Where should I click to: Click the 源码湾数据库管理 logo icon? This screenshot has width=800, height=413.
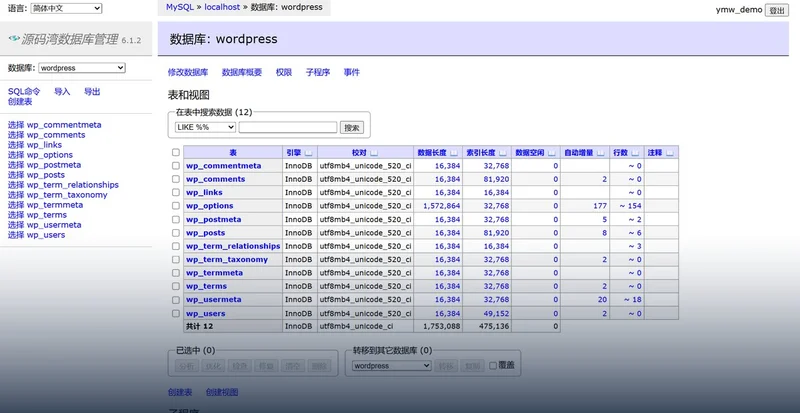[14, 39]
